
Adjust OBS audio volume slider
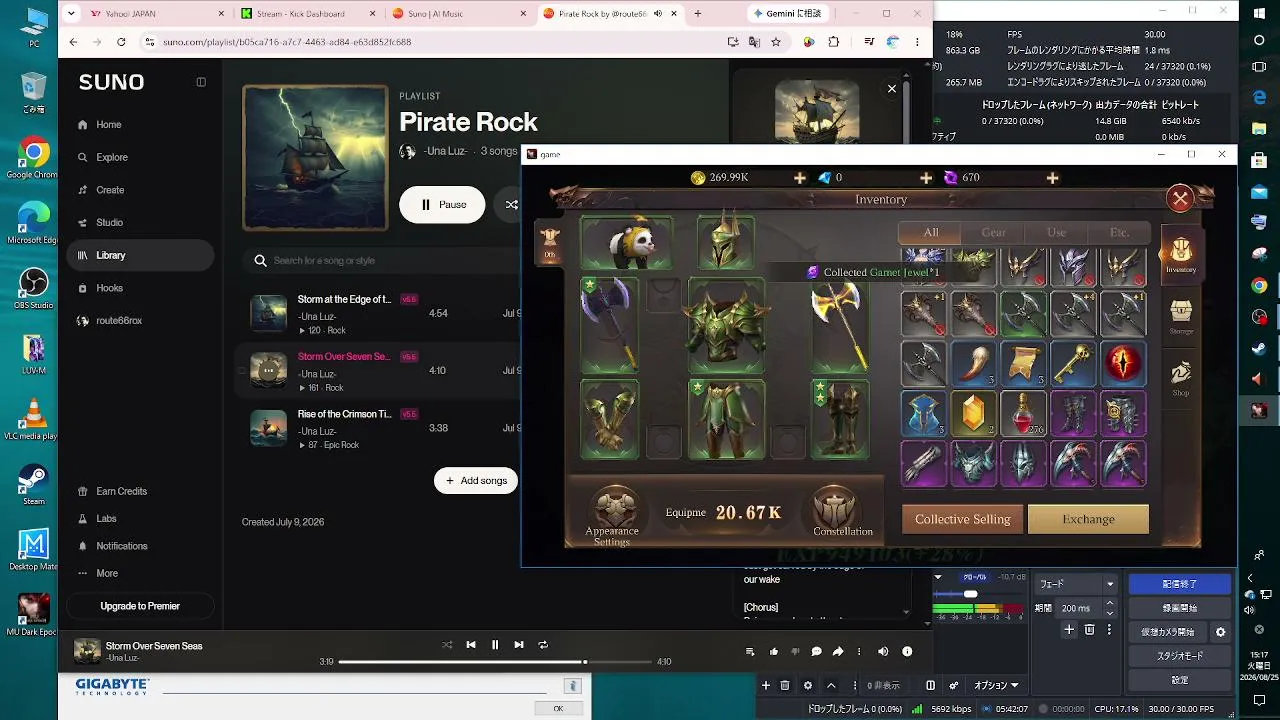coord(969,594)
